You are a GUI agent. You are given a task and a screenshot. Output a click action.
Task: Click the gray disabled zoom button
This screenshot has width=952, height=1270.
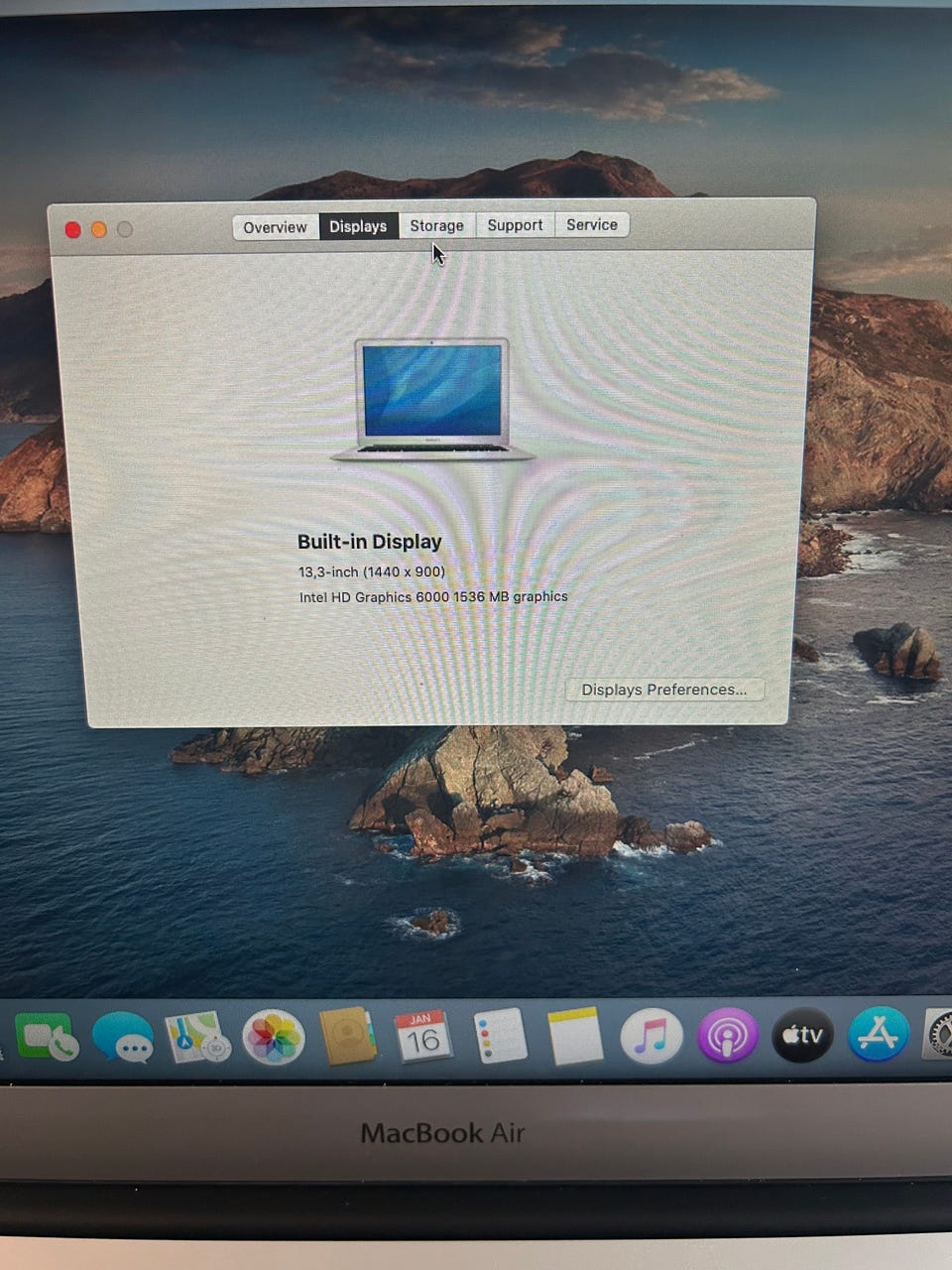[125, 229]
